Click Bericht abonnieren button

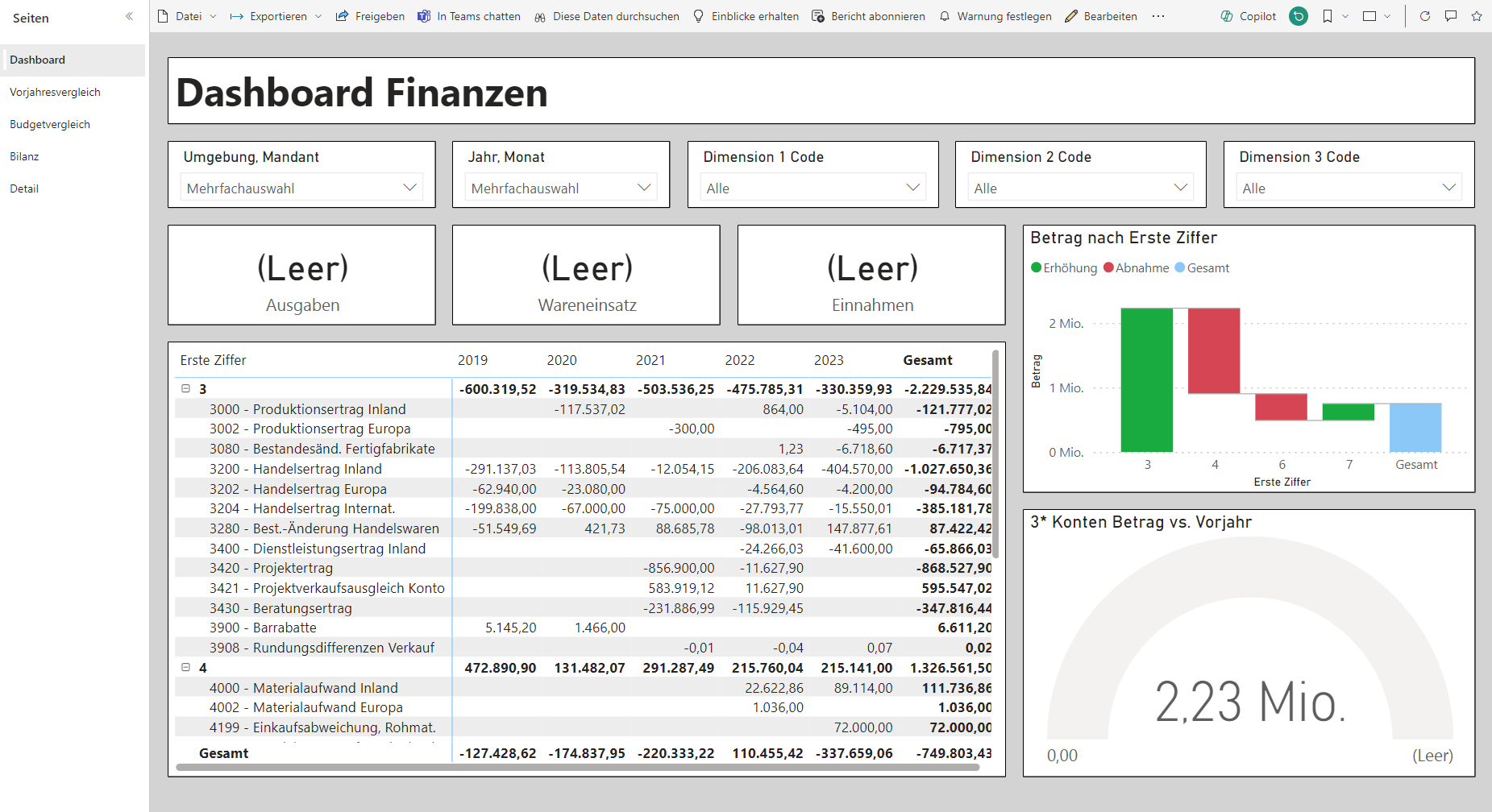pos(868,16)
